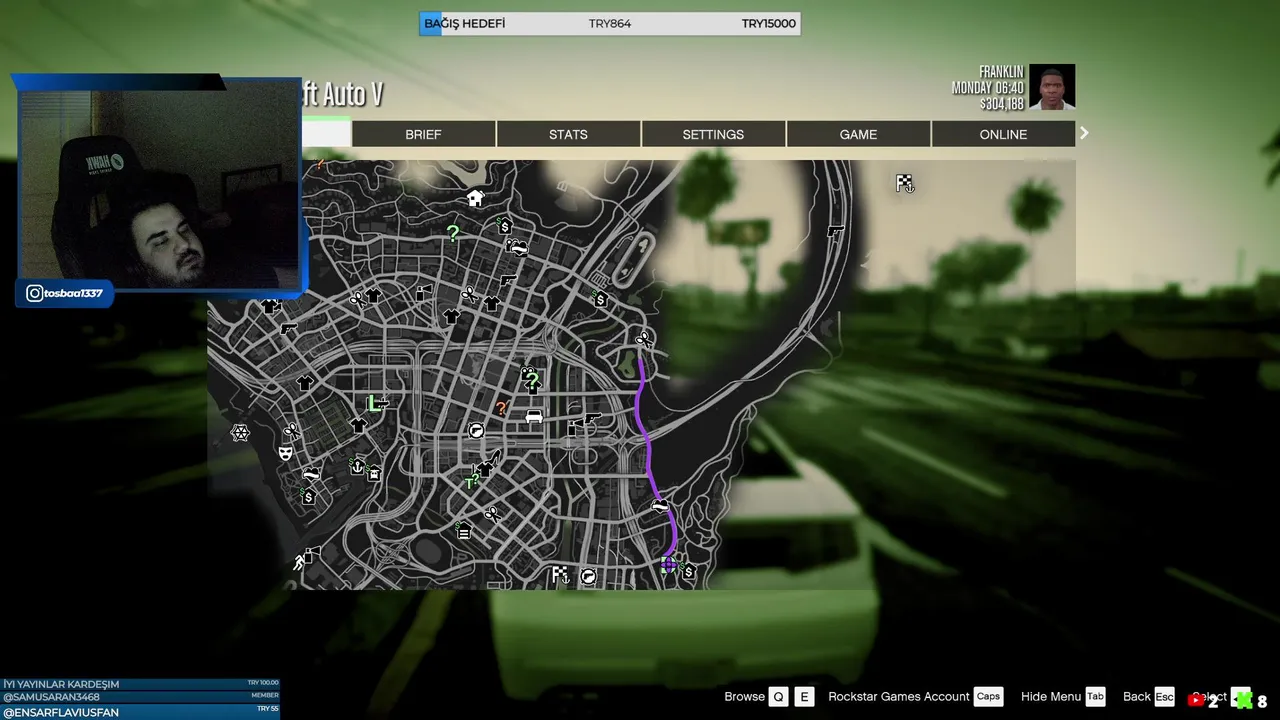Click the Rockstar Games Account Caps button

(988, 697)
